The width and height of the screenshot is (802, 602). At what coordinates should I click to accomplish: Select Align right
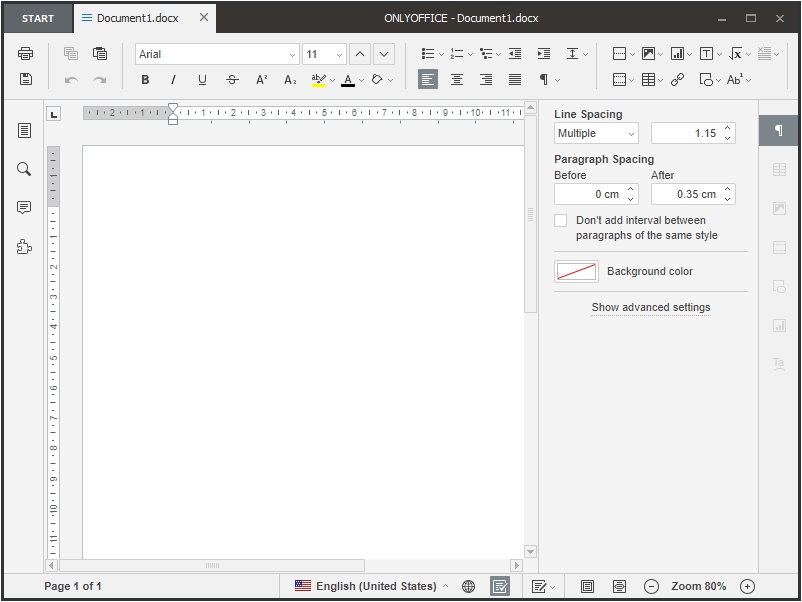tap(486, 80)
